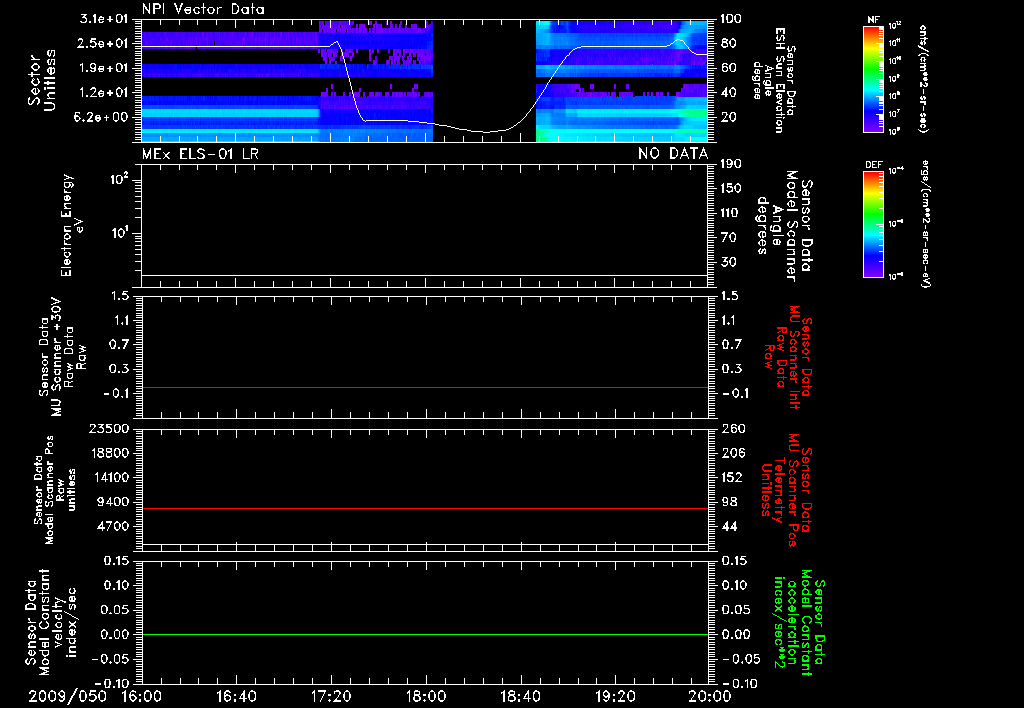Click the green 'Model Constant acceleration' title
This screenshot has width=1024, height=708.
[x=801, y=622]
